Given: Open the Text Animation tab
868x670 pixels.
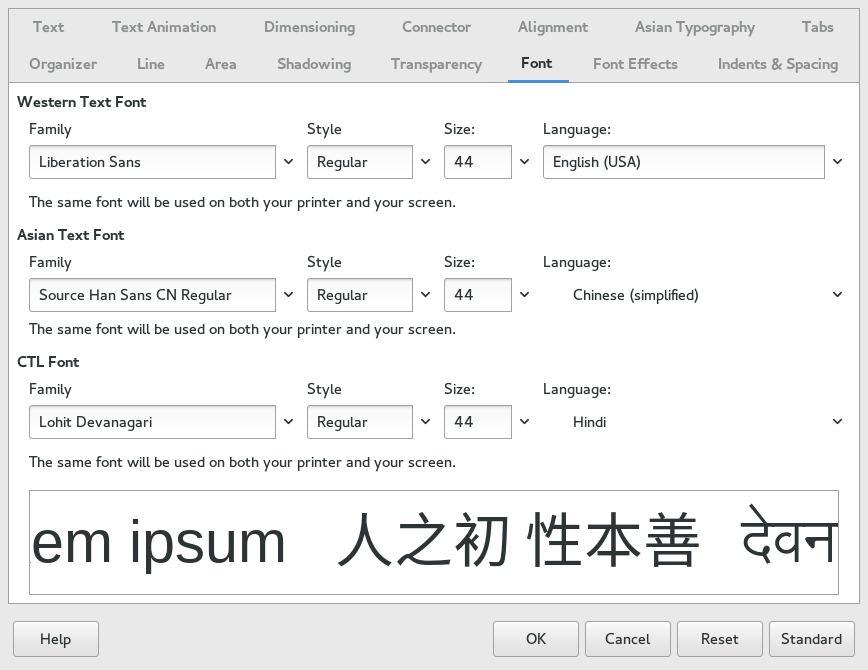Looking at the screenshot, I should point(163,27).
